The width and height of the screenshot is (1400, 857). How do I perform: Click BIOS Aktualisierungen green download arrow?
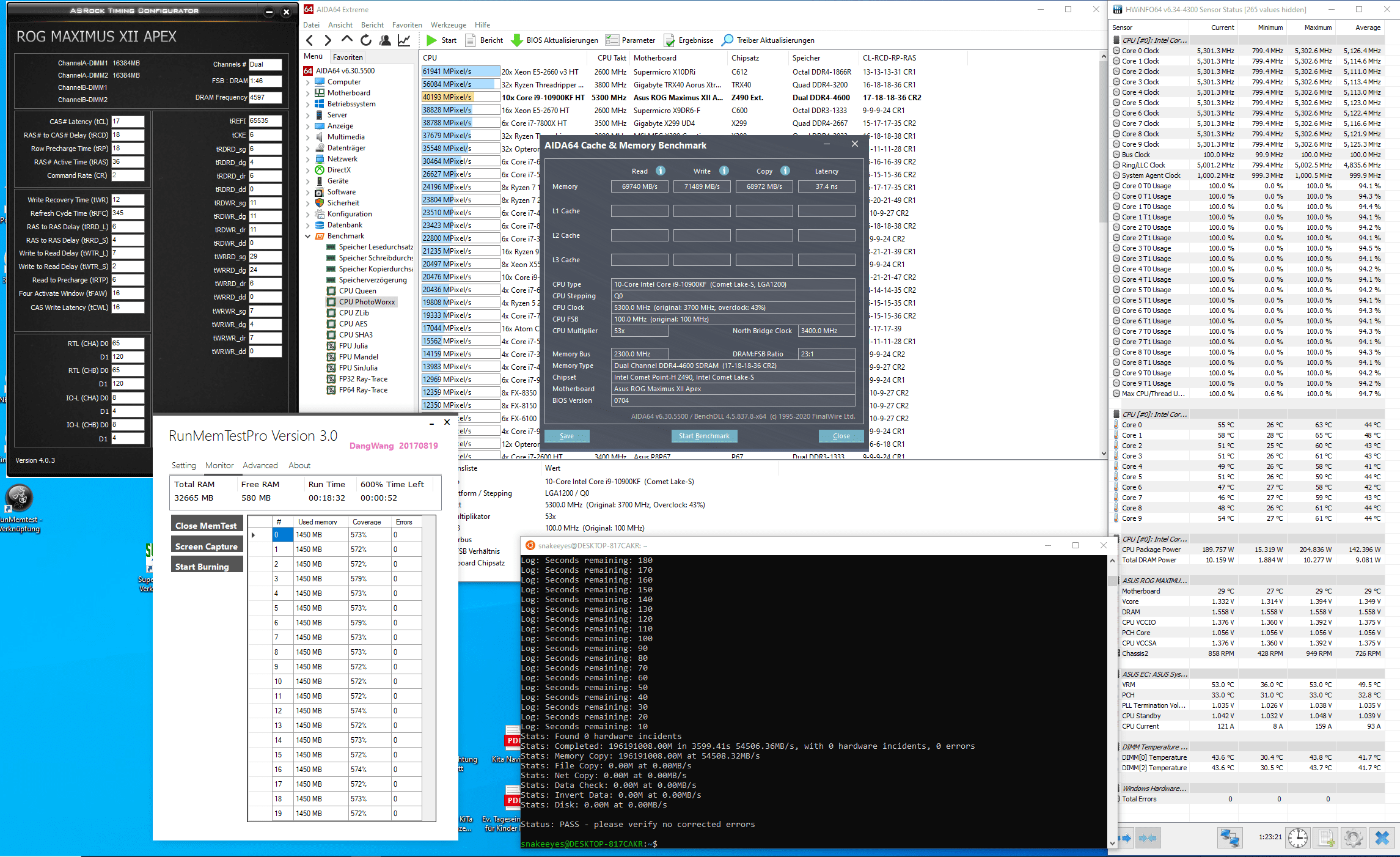516,40
